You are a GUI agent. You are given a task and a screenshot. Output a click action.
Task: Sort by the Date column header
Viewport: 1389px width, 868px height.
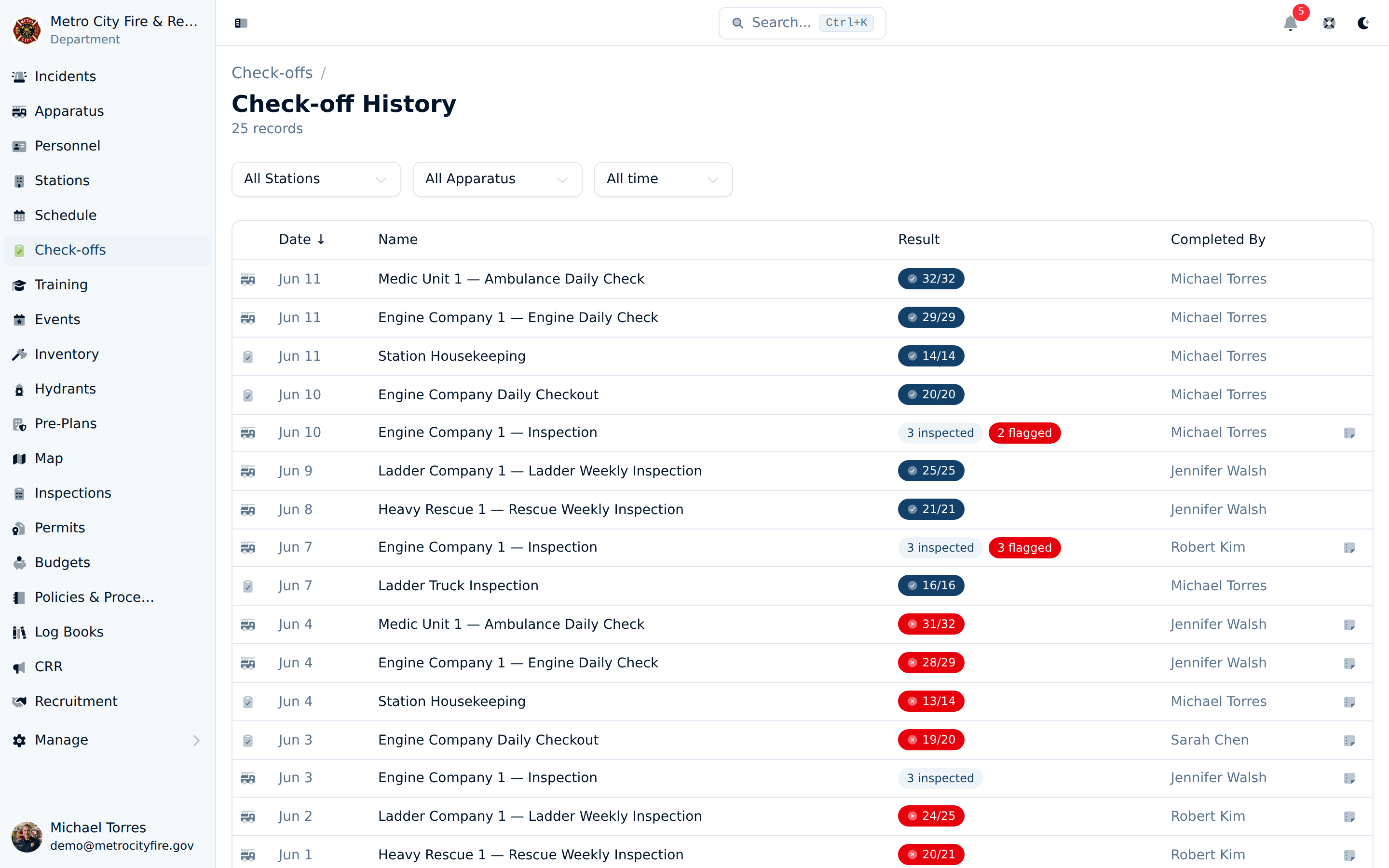coord(302,239)
